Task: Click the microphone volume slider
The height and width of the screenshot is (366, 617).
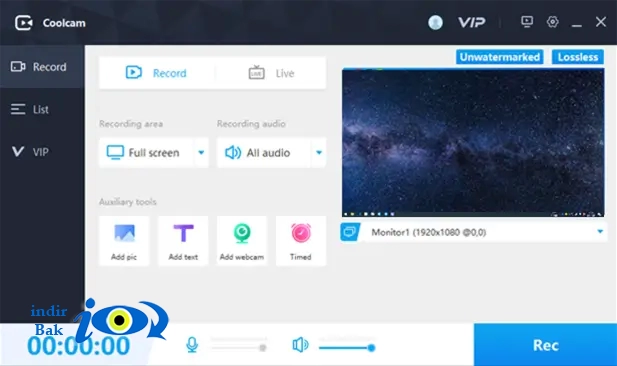Action: 238,348
